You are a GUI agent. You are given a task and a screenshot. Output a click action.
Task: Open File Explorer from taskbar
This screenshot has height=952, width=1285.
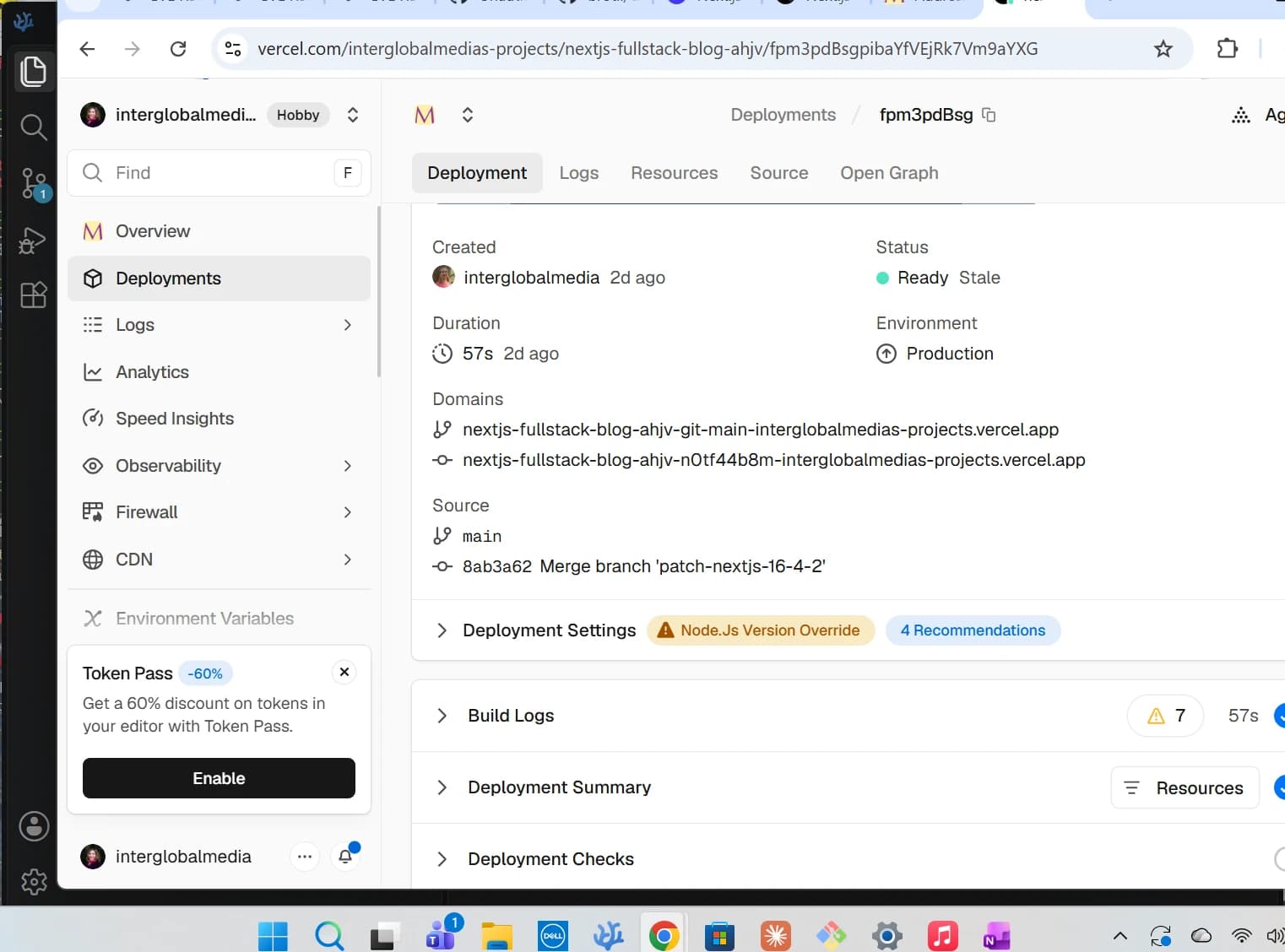pyautogui.click(x=496, y=935)
